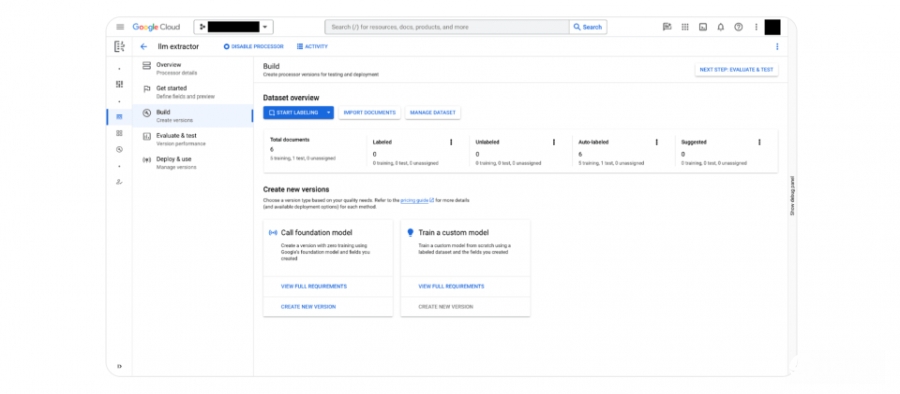Open the three-dot menu on the Labeled card
This screenshot has width=900, height=394.
(451, 142)
